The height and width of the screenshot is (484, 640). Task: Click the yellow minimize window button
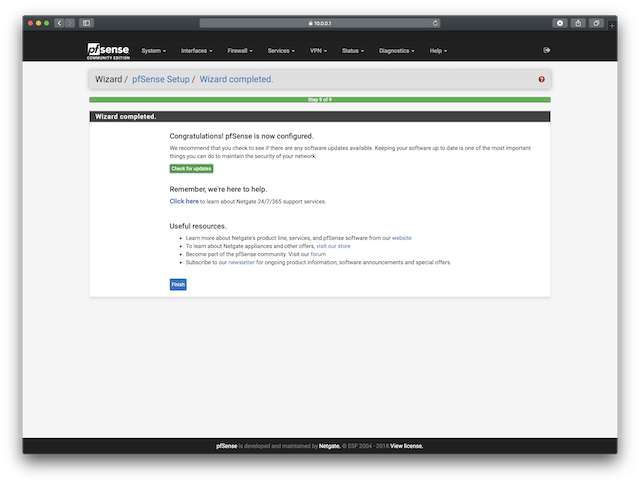pos(38,23)
